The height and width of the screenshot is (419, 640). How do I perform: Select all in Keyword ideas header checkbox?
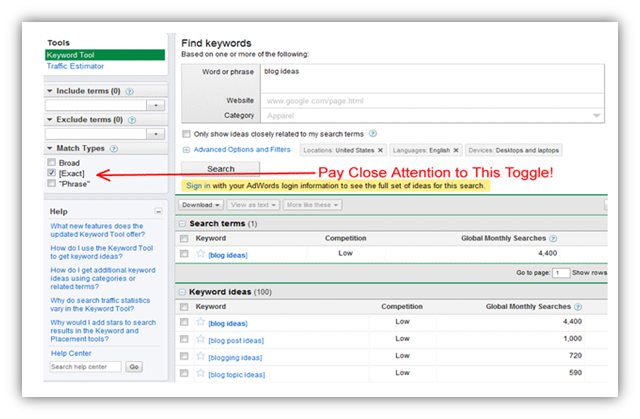(x=184, y=307)
